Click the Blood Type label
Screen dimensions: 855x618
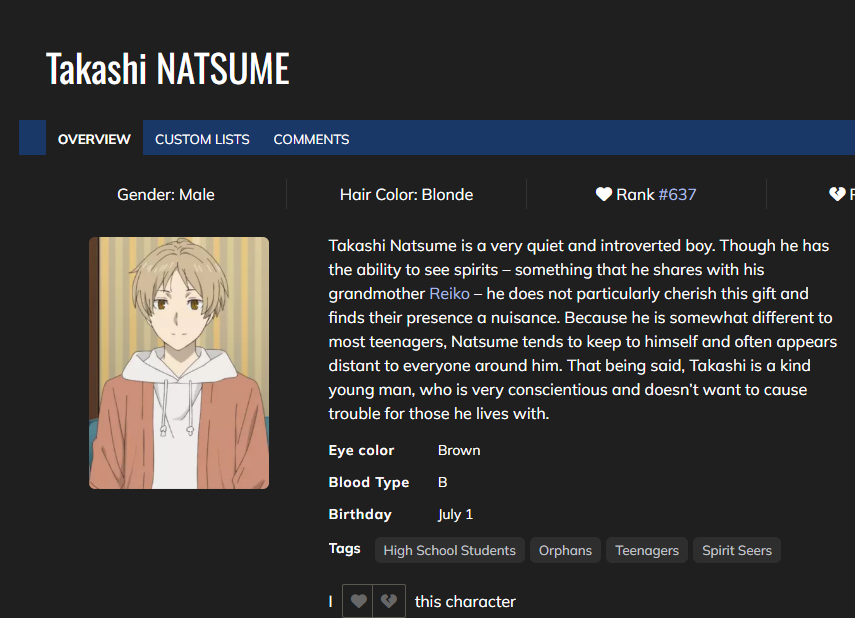(368, 482)
